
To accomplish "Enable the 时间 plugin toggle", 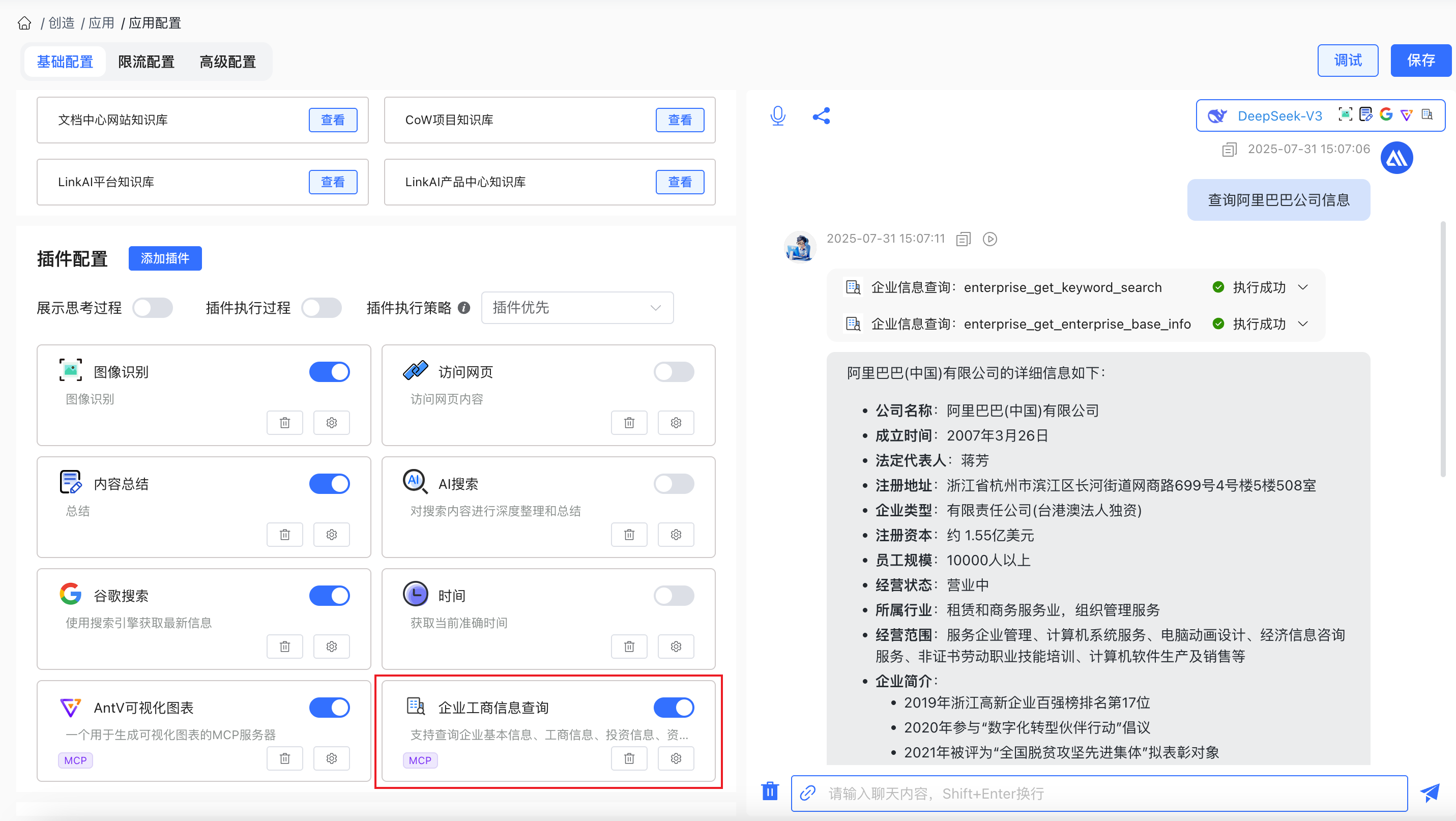I will [674, 596].
